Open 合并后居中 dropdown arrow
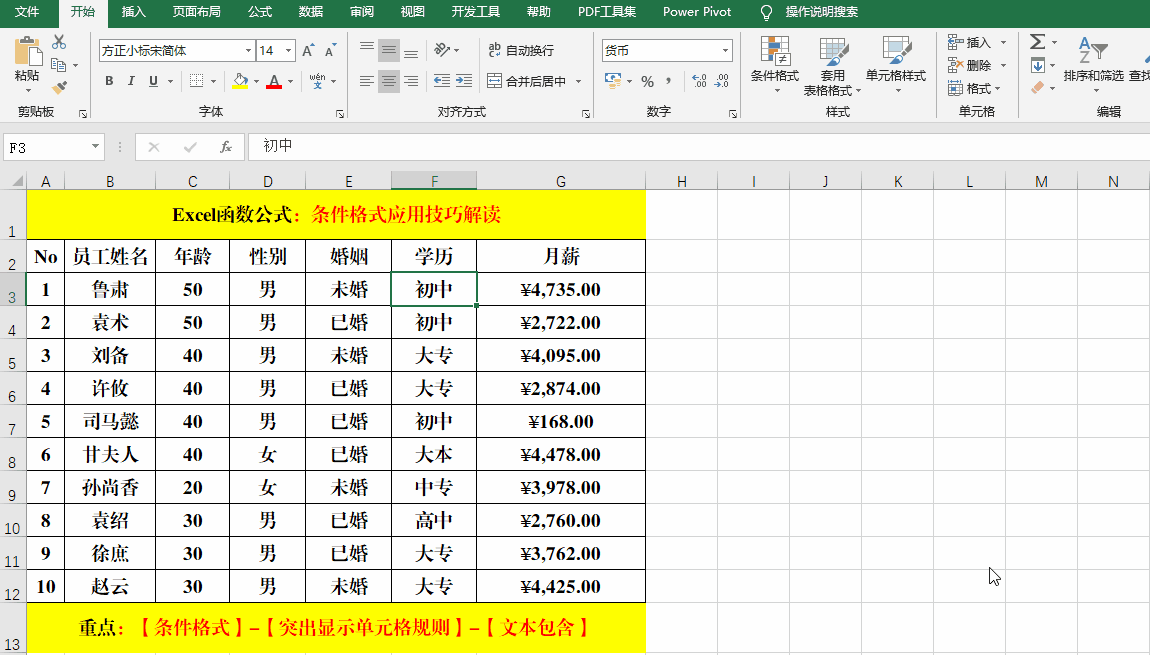This screenshot has width=1150, height=655. click(x=578, y=81)
